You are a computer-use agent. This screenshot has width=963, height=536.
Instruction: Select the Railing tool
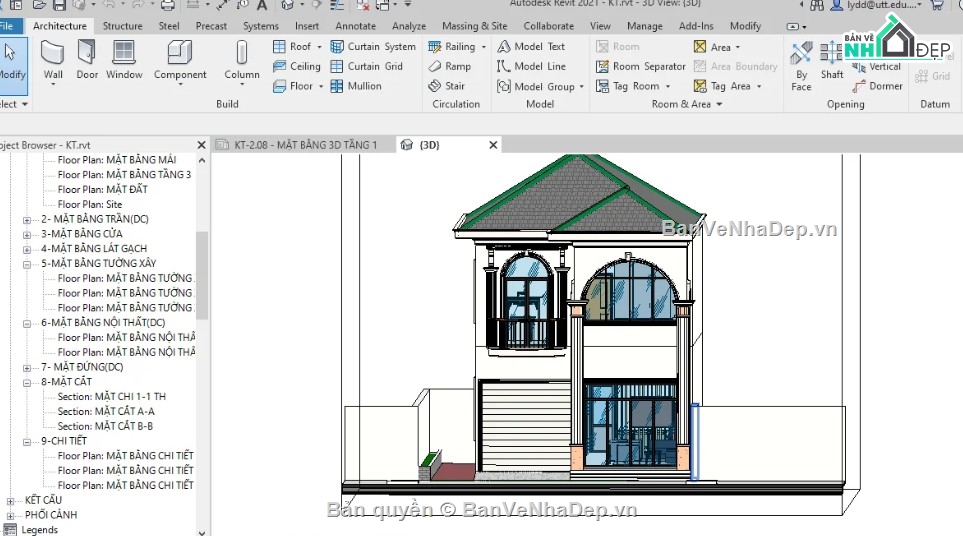(452, 47)
